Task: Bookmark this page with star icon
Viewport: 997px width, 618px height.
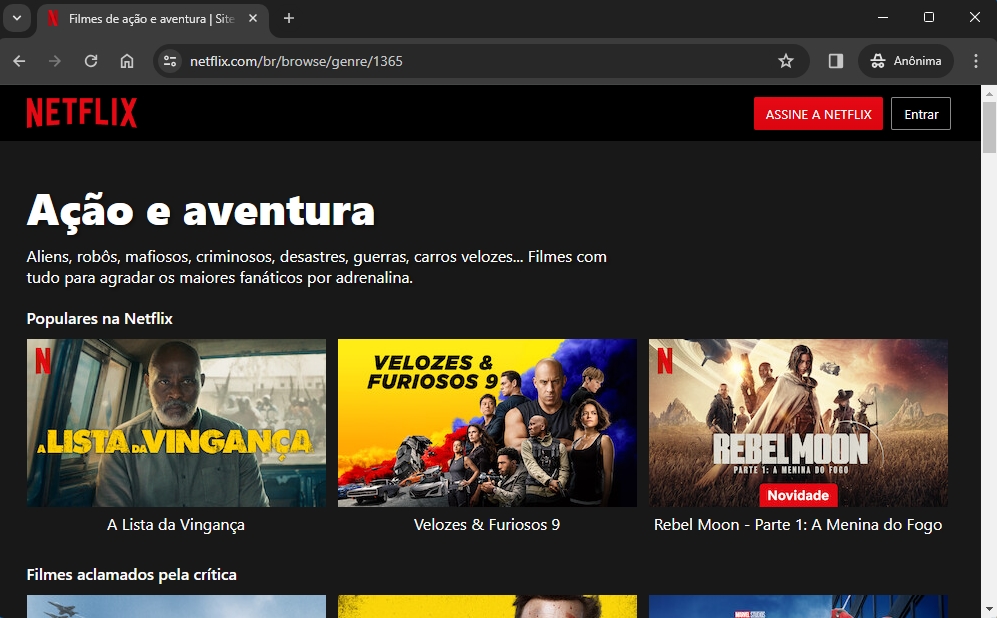Action: click(x=786, y=61)
